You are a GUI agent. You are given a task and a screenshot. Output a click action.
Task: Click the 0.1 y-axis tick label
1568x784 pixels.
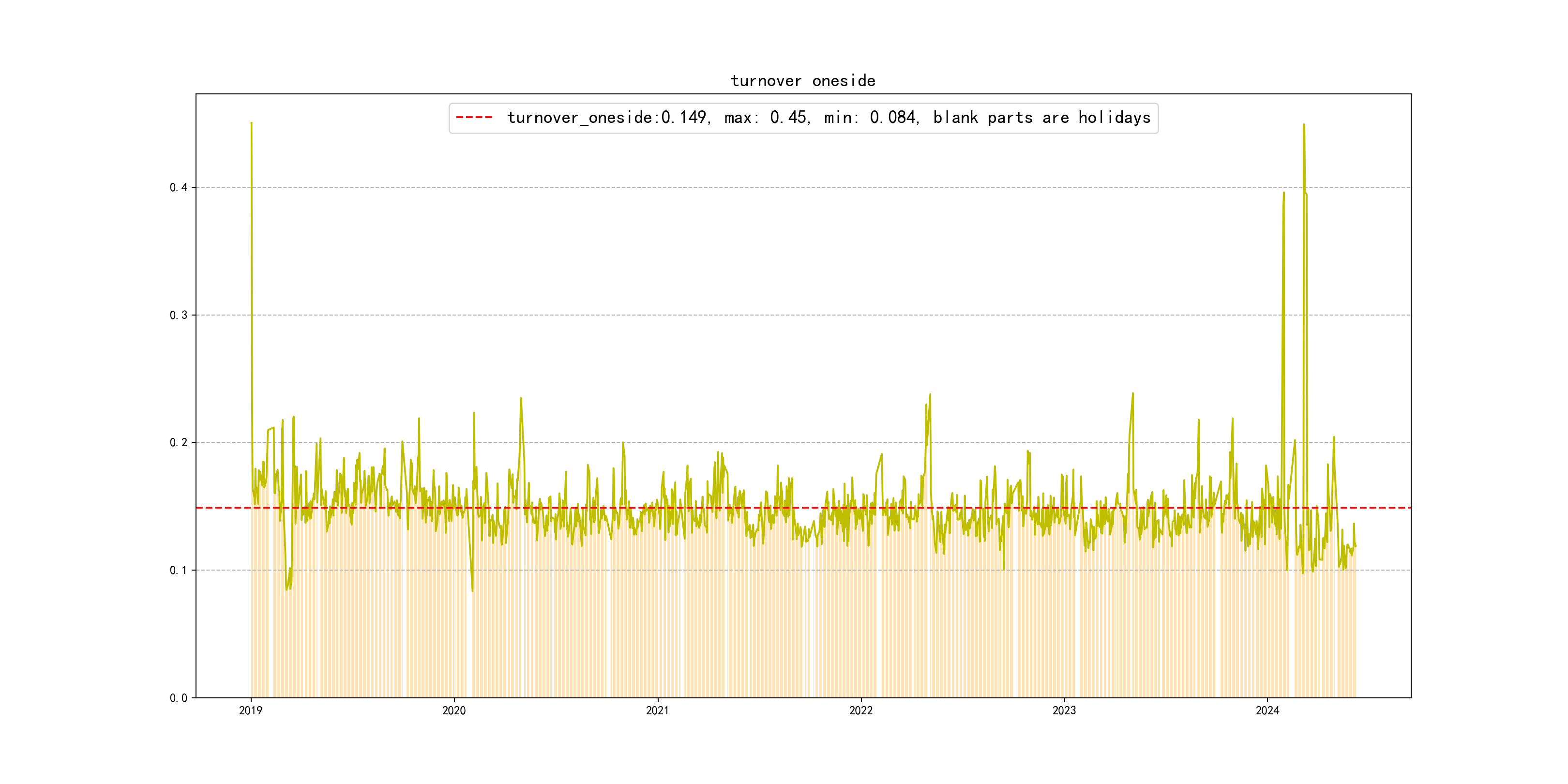pyautogui.click(x=179, y=571)
